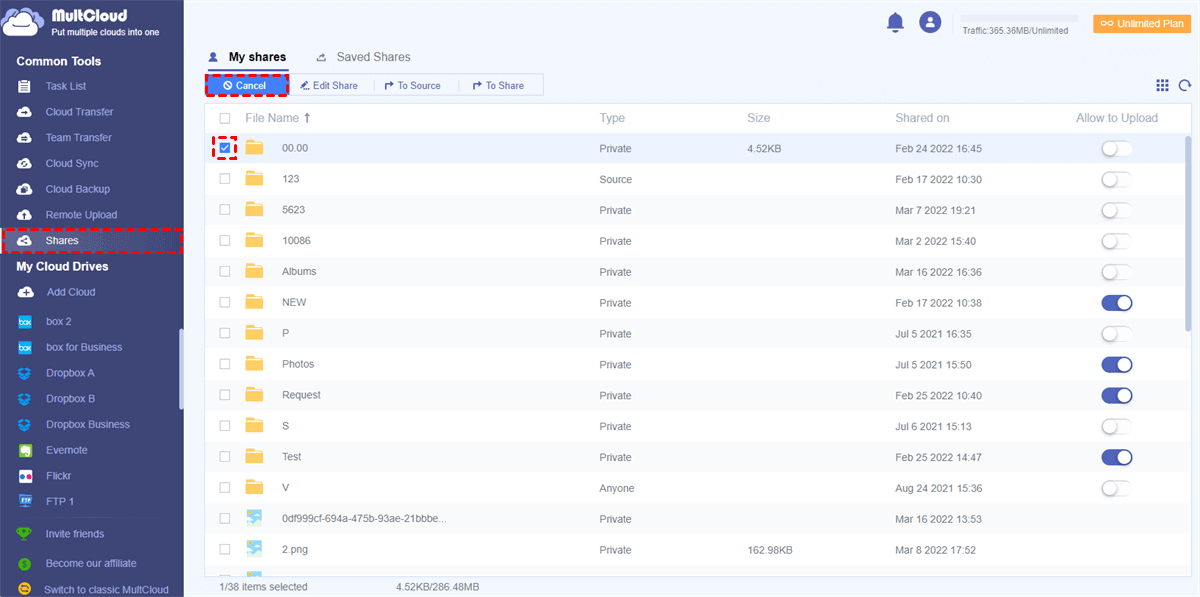Switch to Saved Shares tab
This screenshot has height=597, width=1200.
pyautogui.click(x=363, y=57)
